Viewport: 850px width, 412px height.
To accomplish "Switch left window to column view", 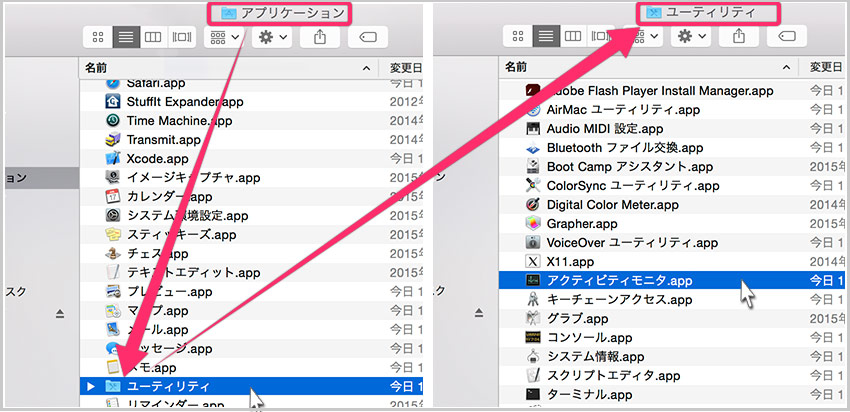I will 153,37.
